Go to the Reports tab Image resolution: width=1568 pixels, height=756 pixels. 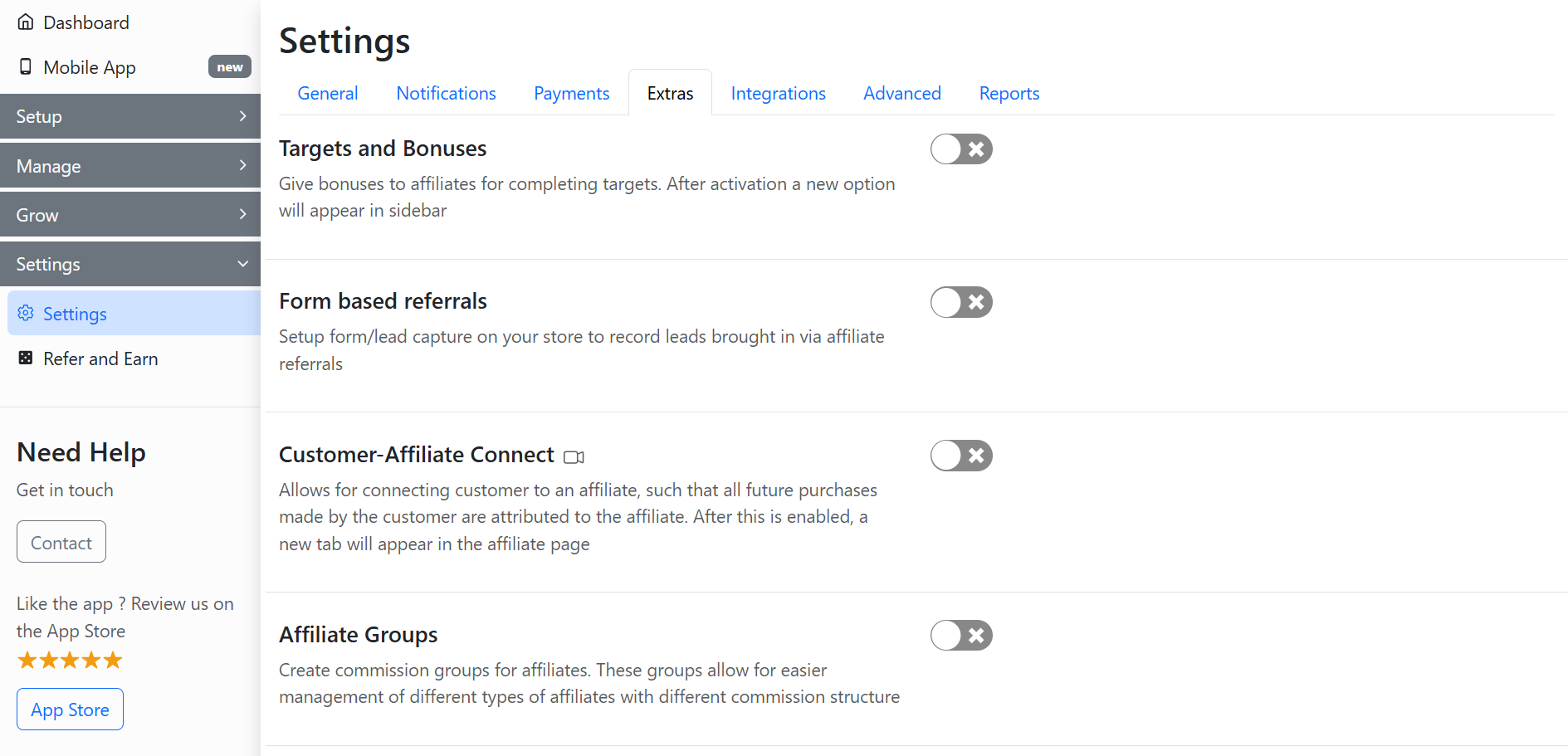1009,94
